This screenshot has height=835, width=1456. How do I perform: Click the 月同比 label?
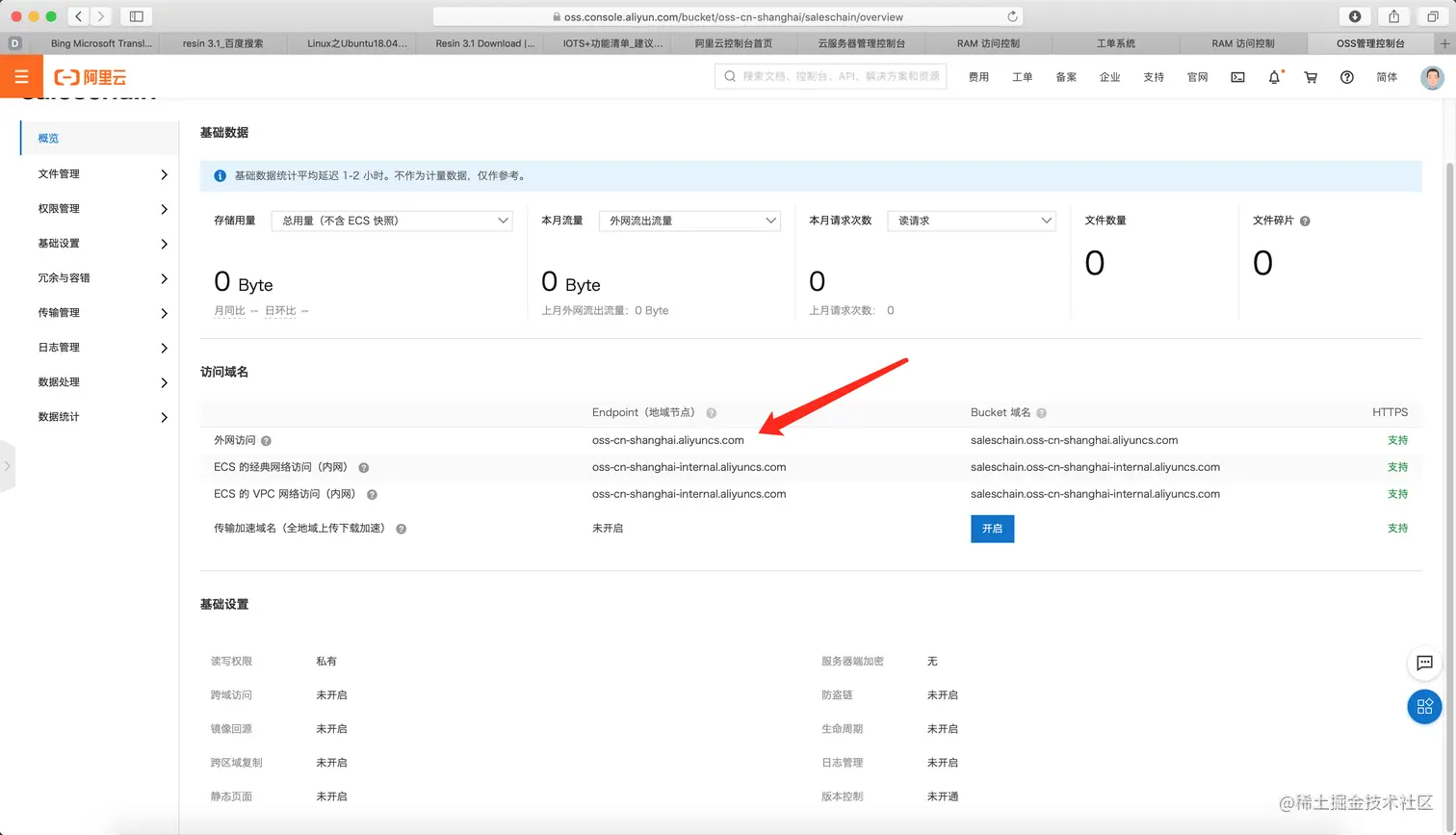230,311
